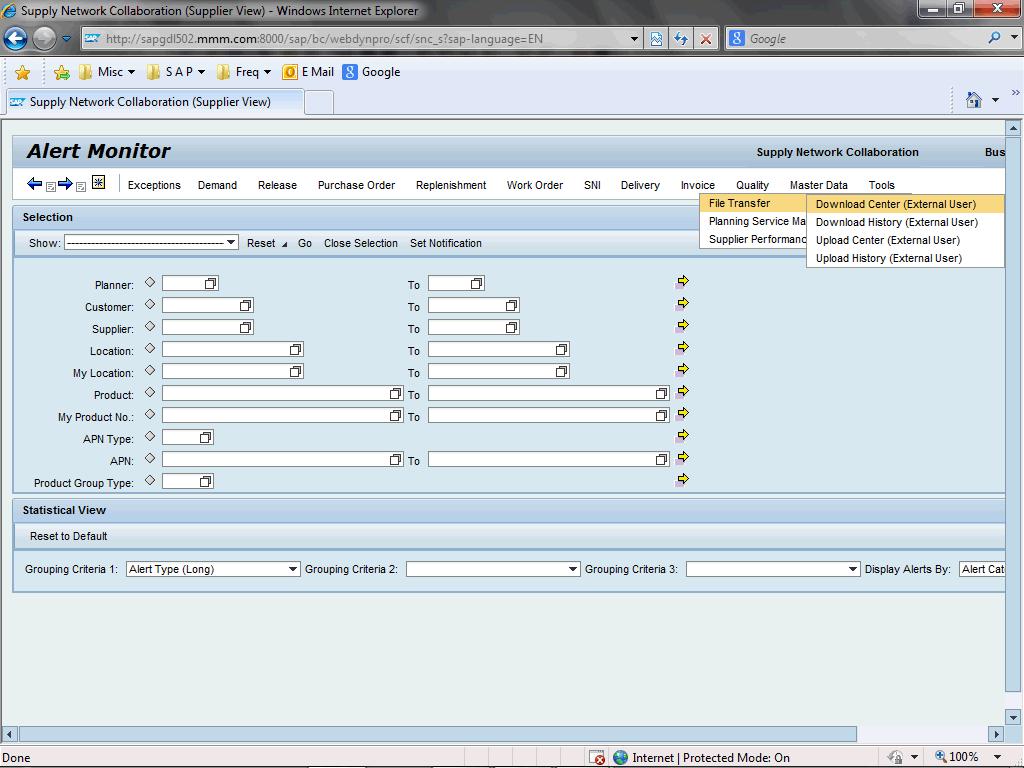
Task: Expand the Freq favorites folder
Action: pos(244,72)
